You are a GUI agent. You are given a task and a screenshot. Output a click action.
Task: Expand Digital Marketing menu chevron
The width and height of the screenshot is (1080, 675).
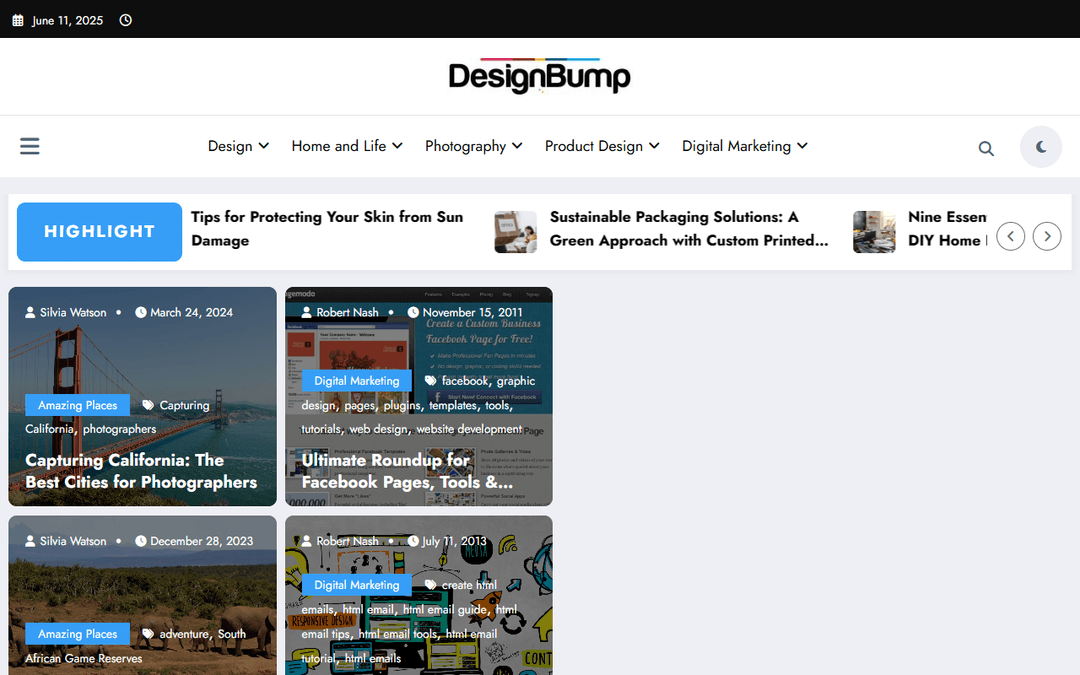[802, 146]
